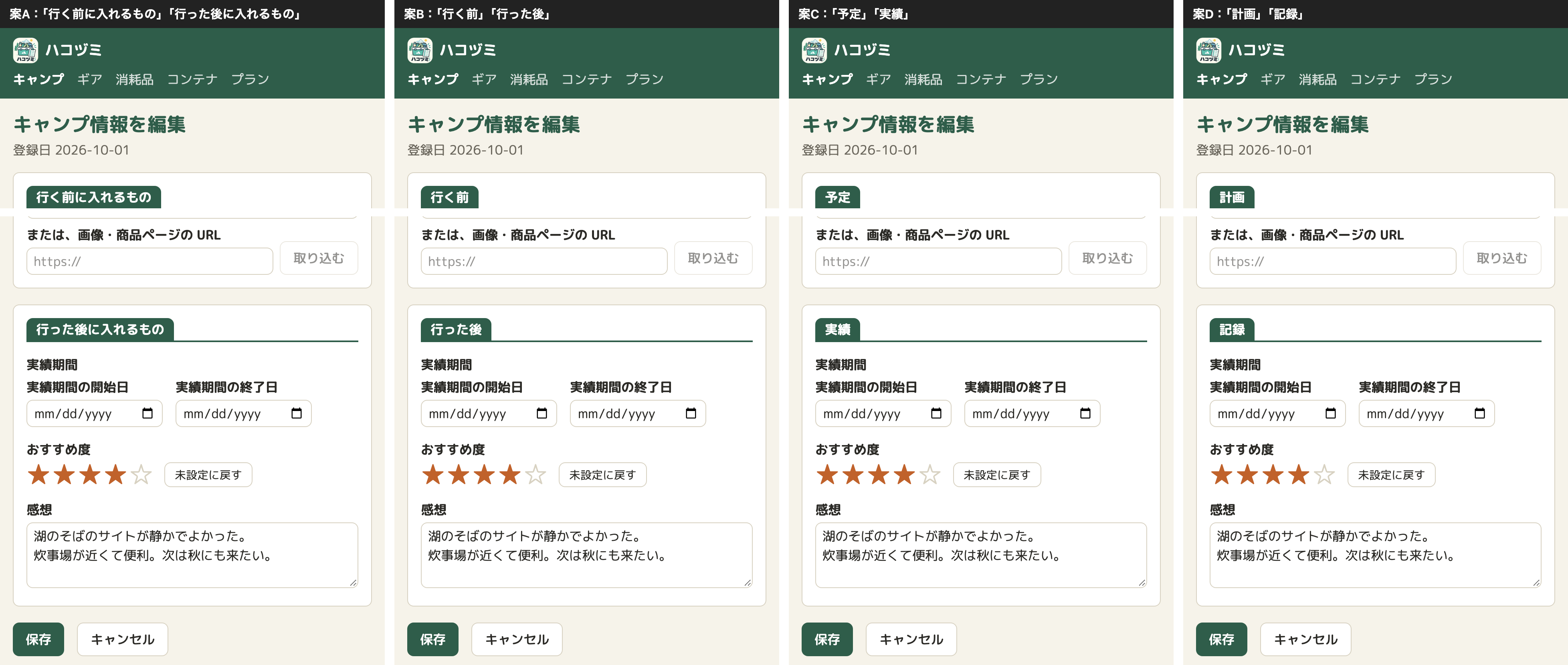Focus the https:// URL field in 案D
This screenshot has height=665, width=1568.
coord(1333,261)
